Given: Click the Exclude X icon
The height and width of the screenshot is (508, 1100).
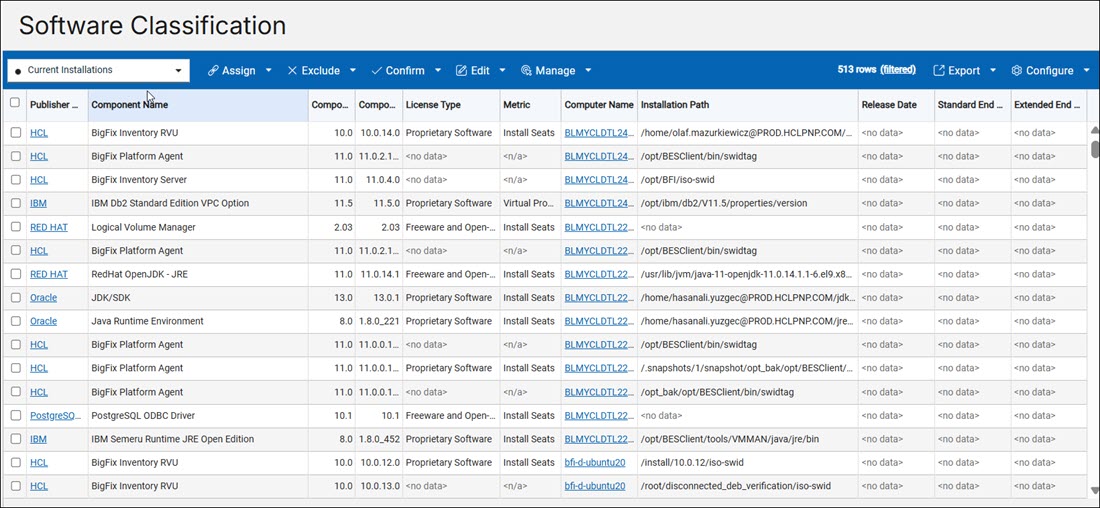Looking at the screenshot, I should [293, 71].
